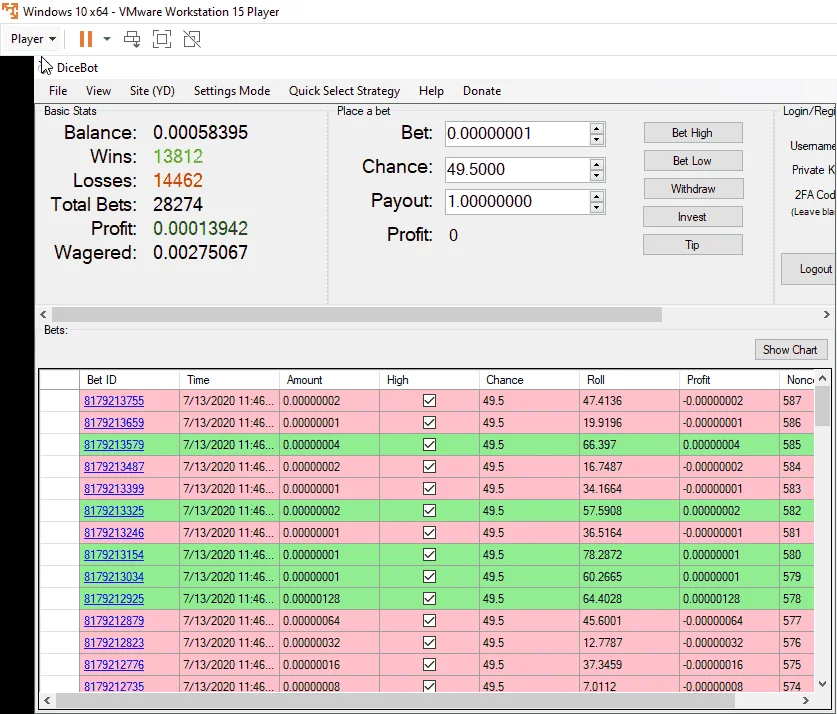The image size is (837, 714).
Task: Click the upper panel scrollbar left arrow
Action: click(44, 315)
